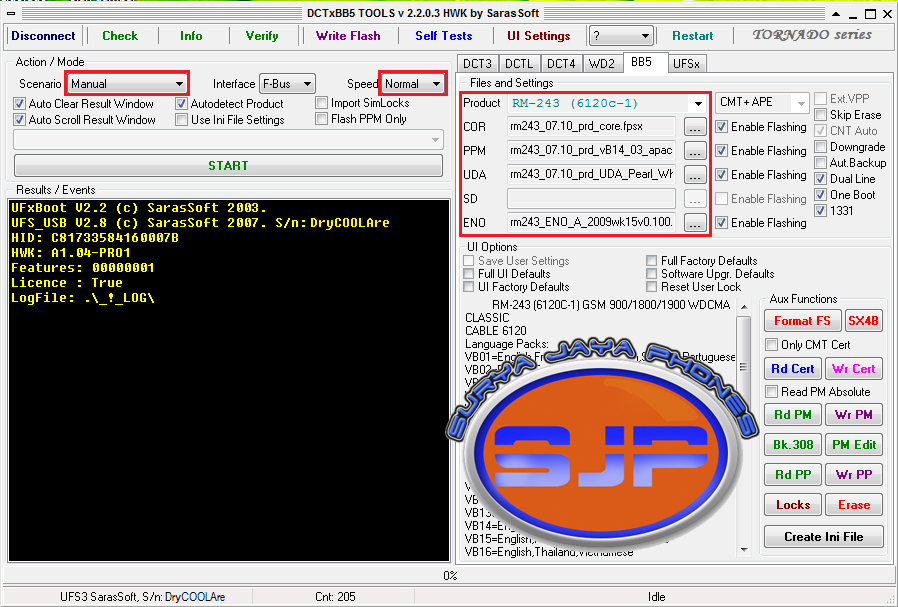This screenshot has height=607, width=898.
Task: Expand the Product model dropdown
Action: point(698,104)
